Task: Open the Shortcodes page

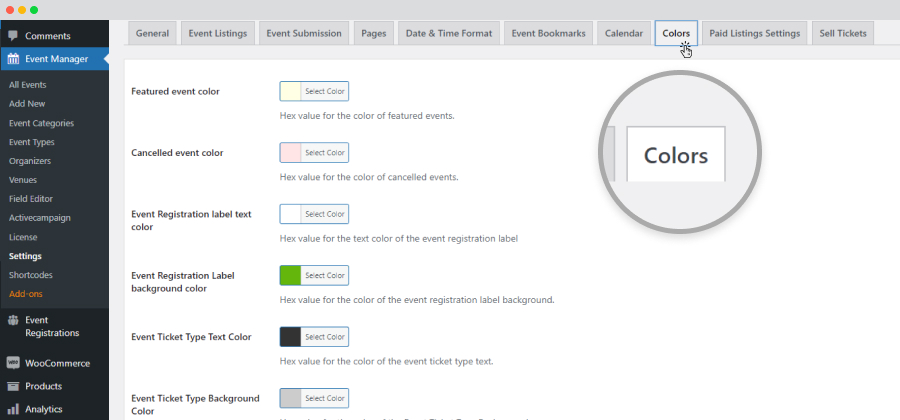Action: (30, 275)
